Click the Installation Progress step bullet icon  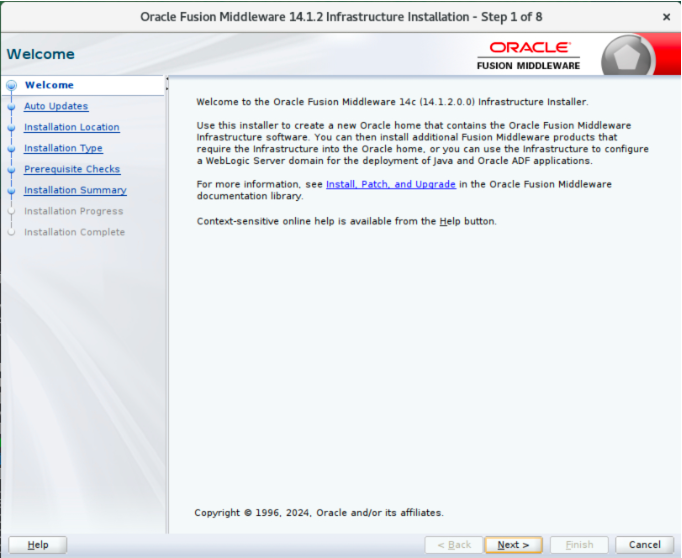point(12,211)
